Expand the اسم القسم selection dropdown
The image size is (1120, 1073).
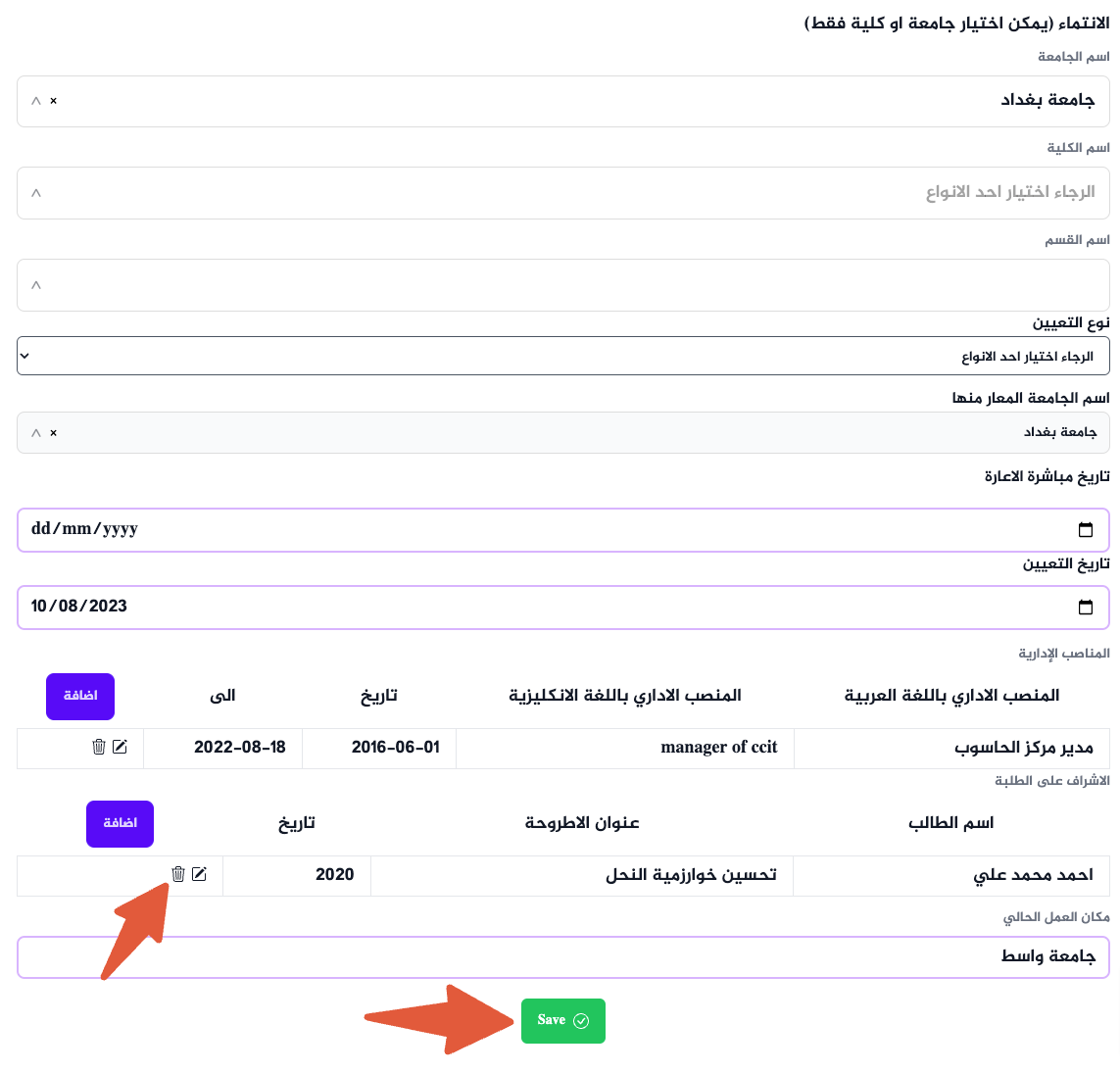[35, 285]
